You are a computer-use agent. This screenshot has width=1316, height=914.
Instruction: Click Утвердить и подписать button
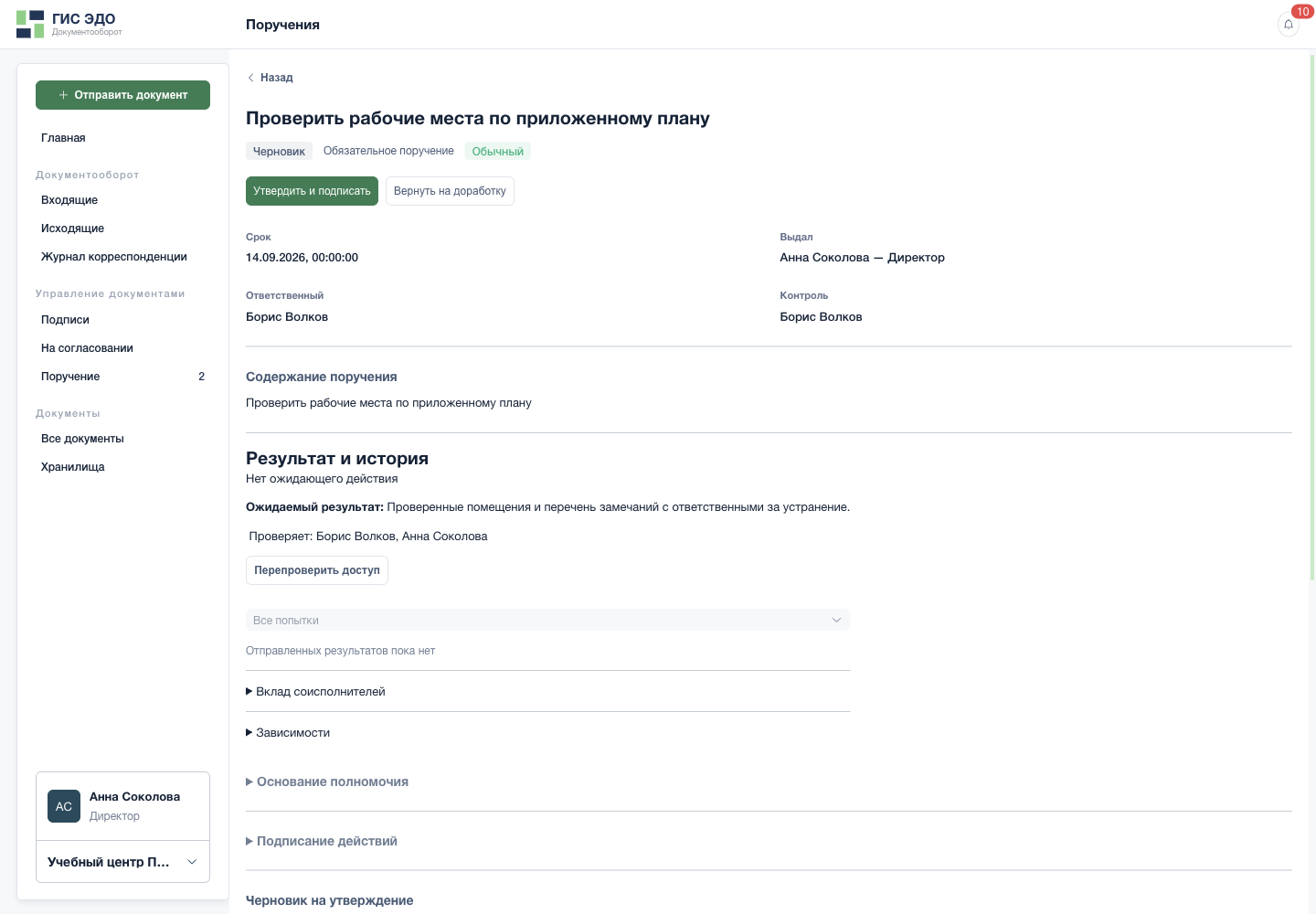[x=312, y=191]
